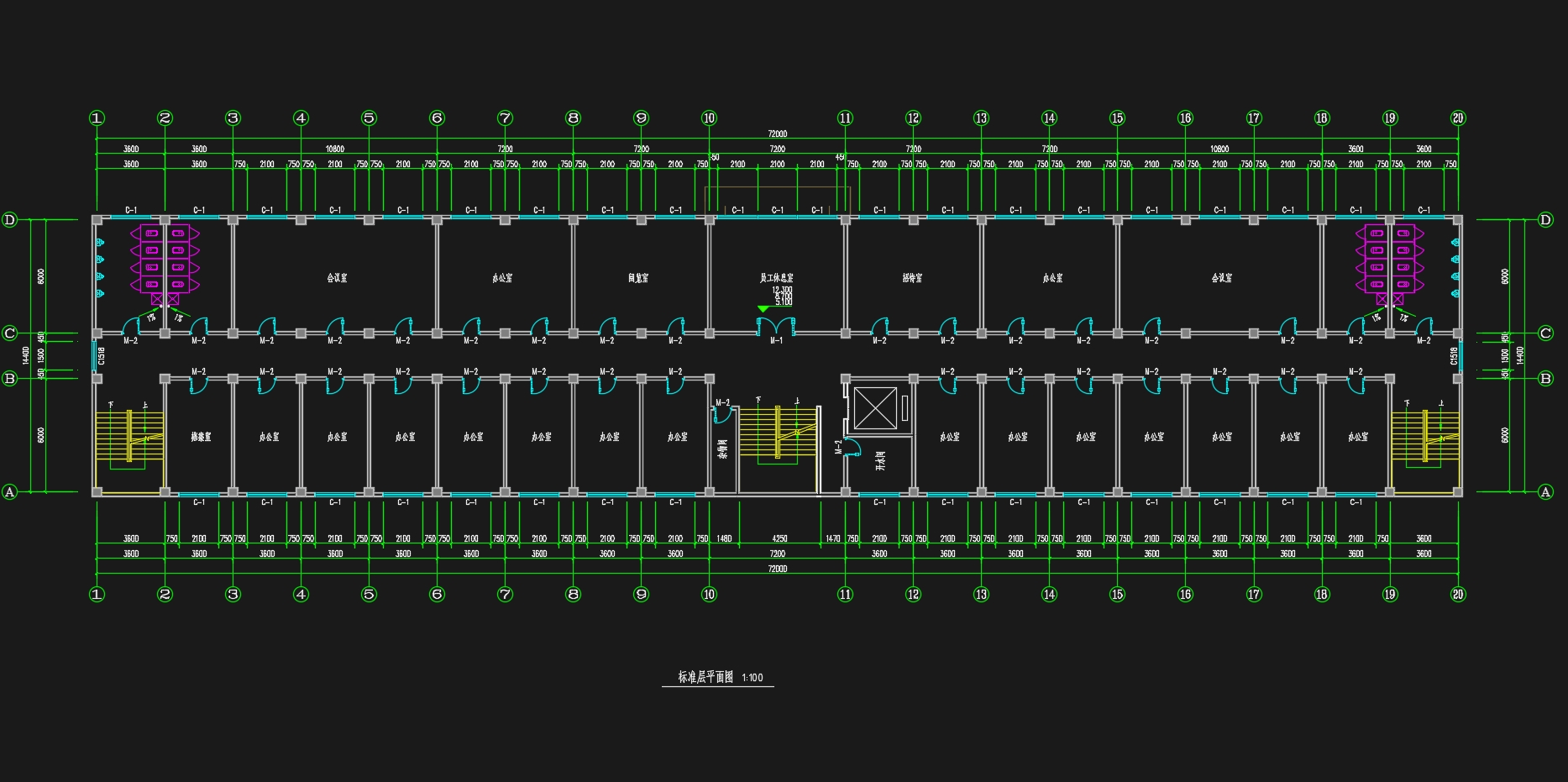Click the 员工休息室 room label
Viewport: 1568px width, 782px height.
pos(777,277)
